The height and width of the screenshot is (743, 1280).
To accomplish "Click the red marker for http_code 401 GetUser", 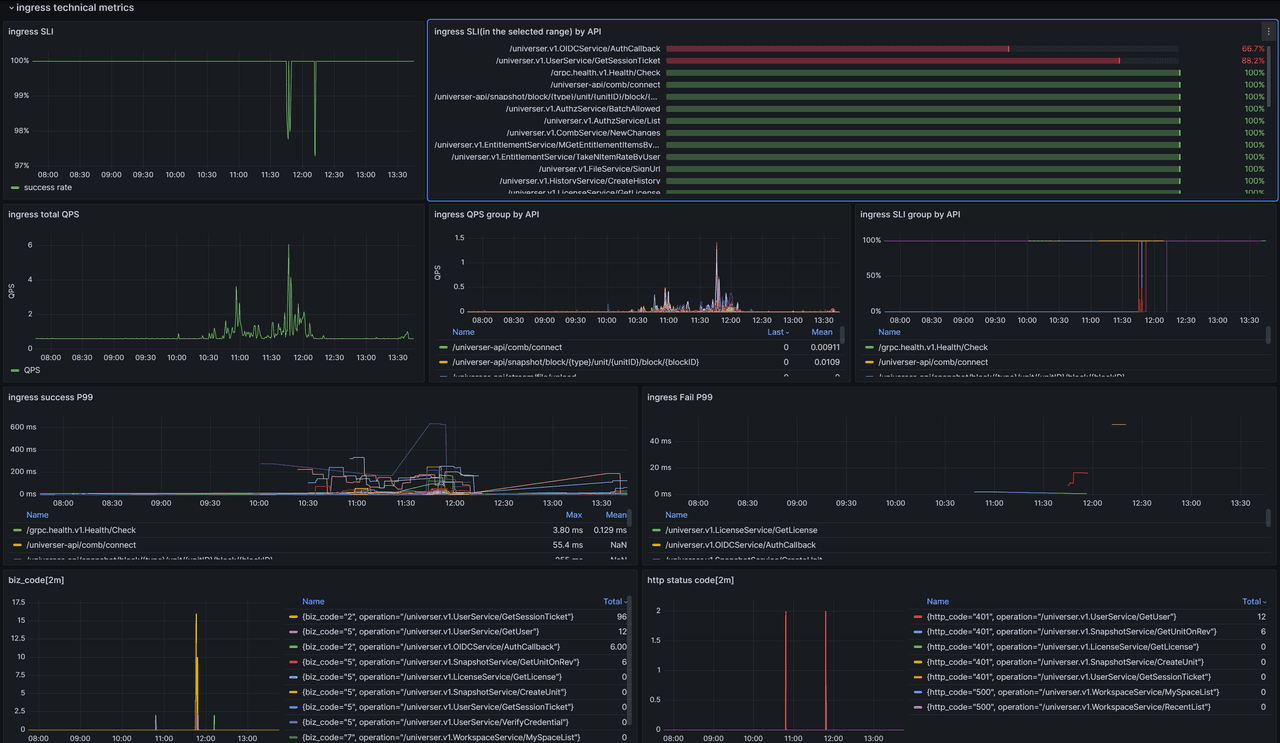I will [x=918, y=617].
